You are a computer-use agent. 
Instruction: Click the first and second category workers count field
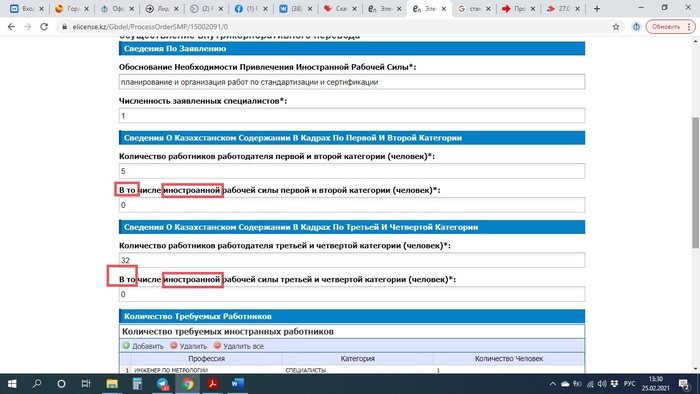tap(352, 171)
